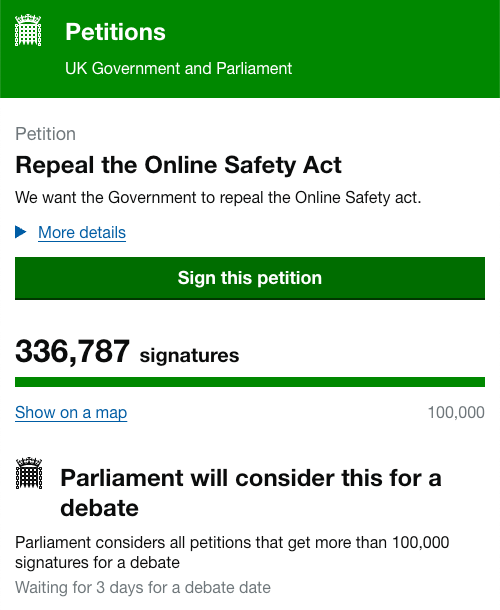
Task: Click the white portcullis logo in the header
Action: tap(28, 30)
